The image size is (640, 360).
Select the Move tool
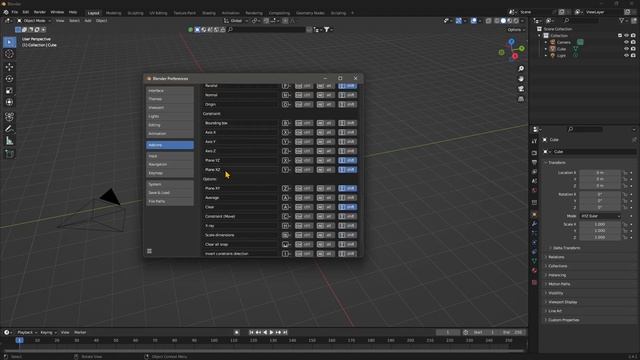point(9,67)
